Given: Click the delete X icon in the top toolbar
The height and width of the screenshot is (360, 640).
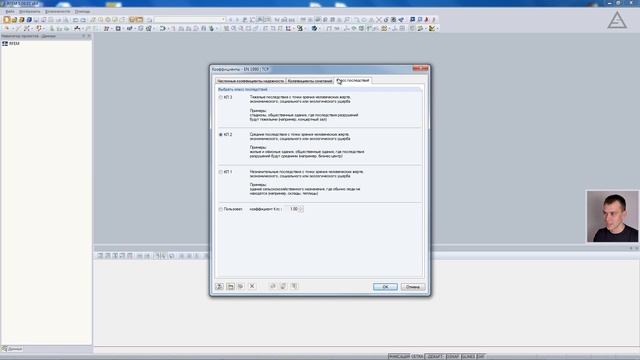Looking at the screenshot, I should [x=379, y=20].
